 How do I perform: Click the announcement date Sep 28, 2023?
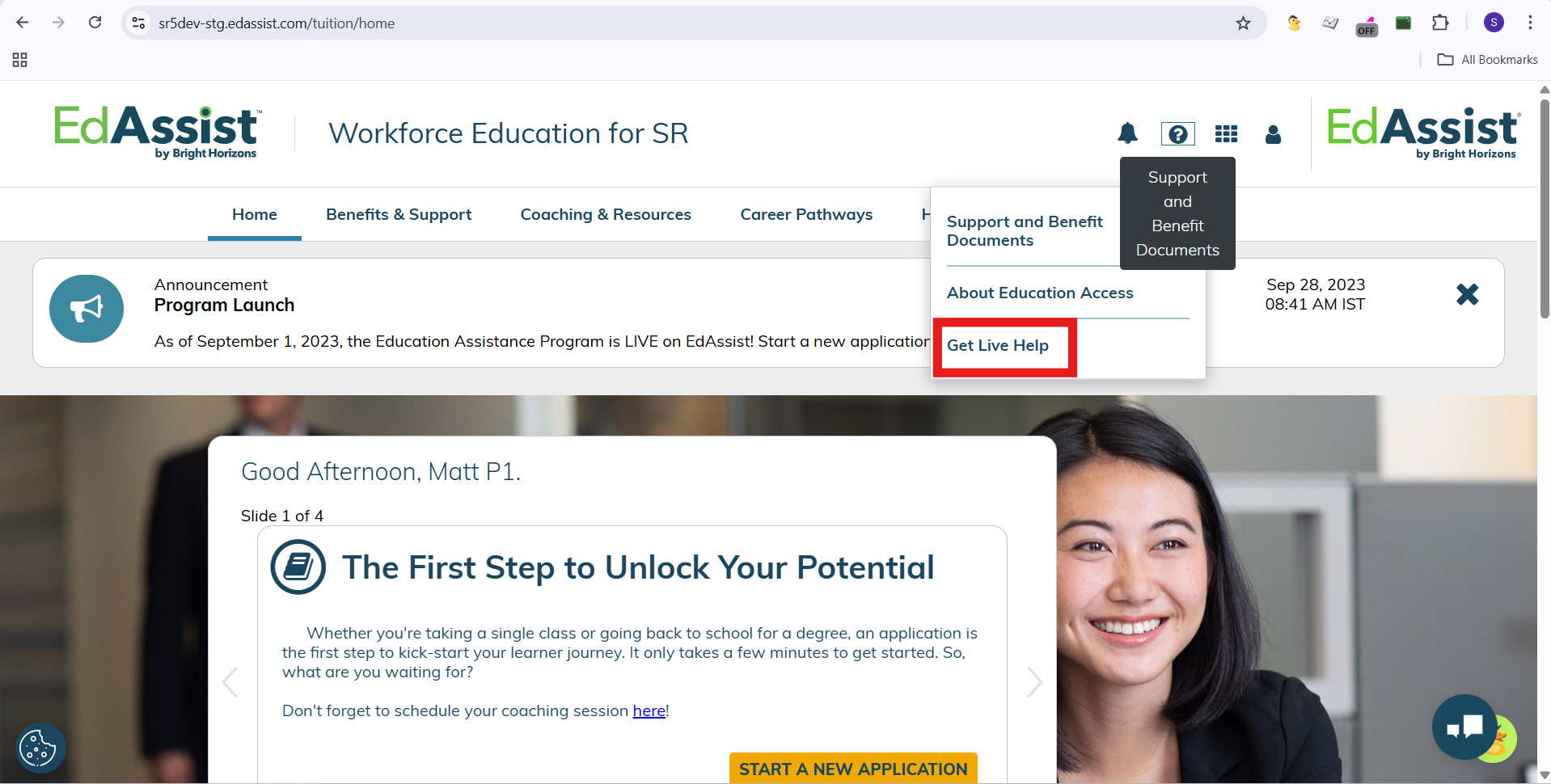(x=1316, y=285)
